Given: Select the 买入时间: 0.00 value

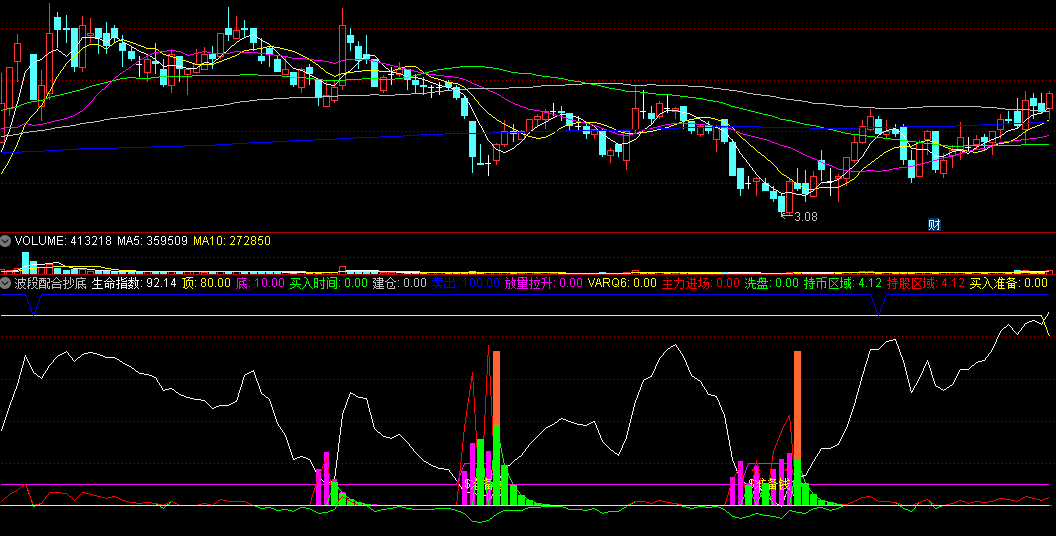Looking at the screenshot, I should 329,283.
